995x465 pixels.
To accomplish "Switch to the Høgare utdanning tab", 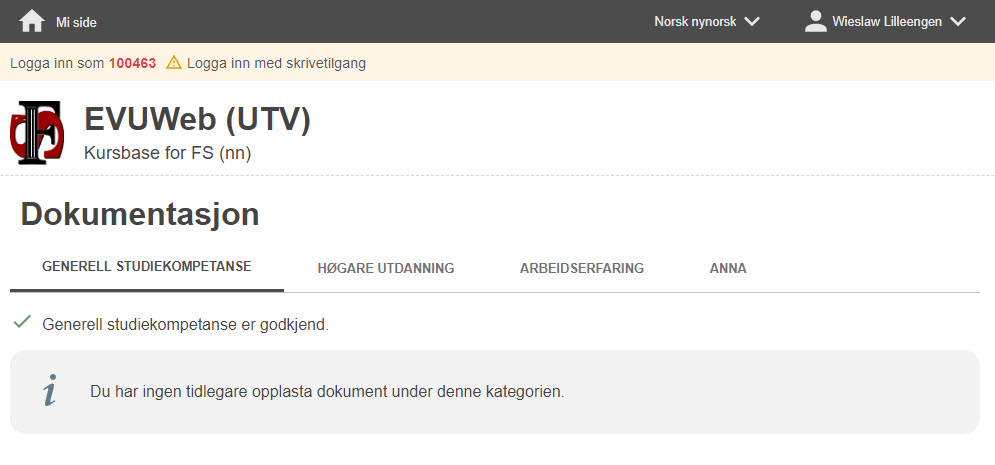I will pos(386,268).
